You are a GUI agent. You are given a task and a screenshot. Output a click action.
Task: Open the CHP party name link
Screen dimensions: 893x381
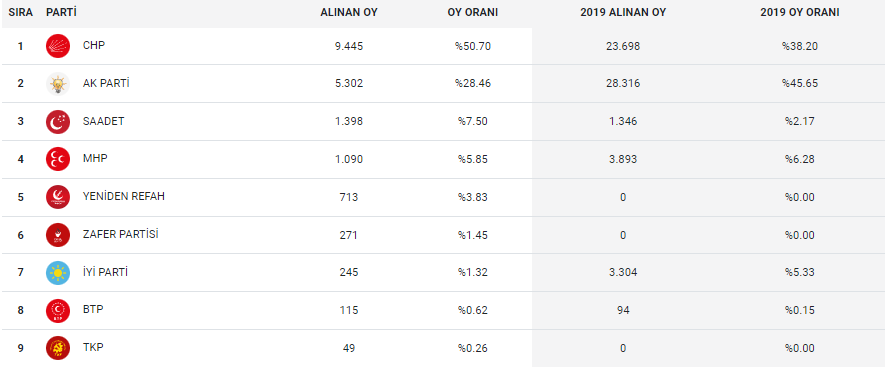click(94, 45)
